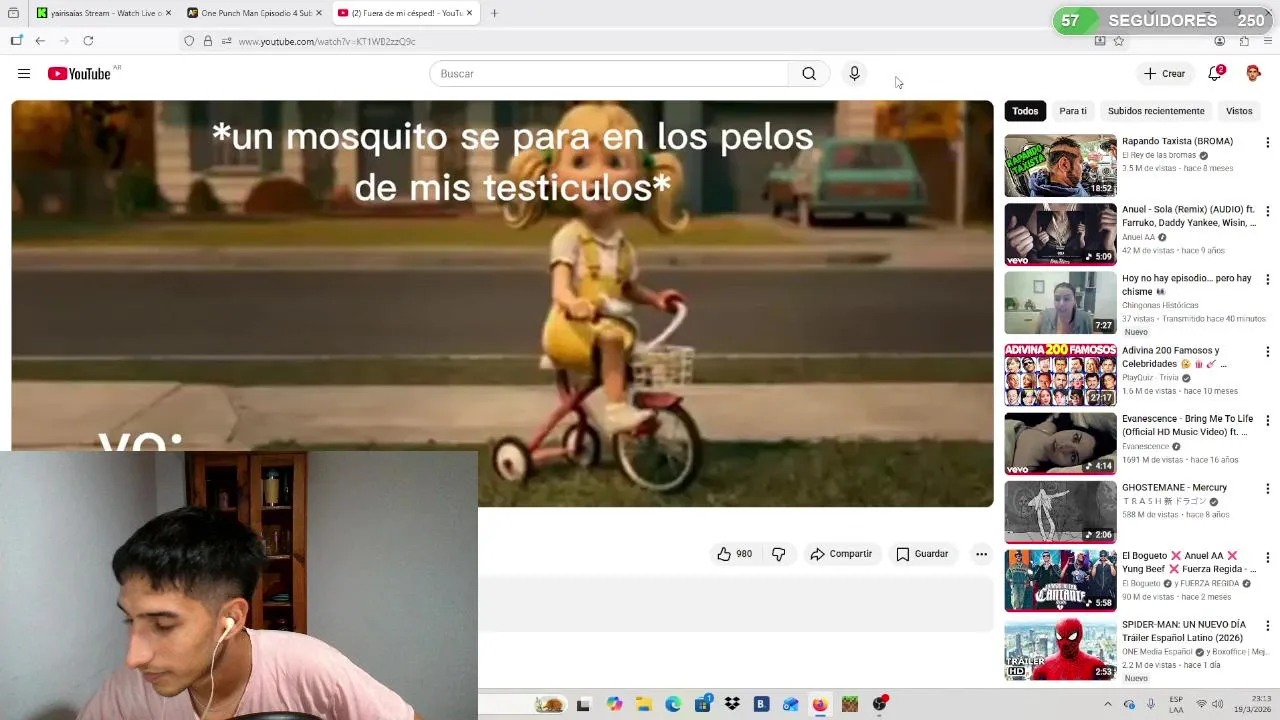This screenshot has width=1280, height=720.
Task: Click the search magnifier button
Action: pos(809,73)
